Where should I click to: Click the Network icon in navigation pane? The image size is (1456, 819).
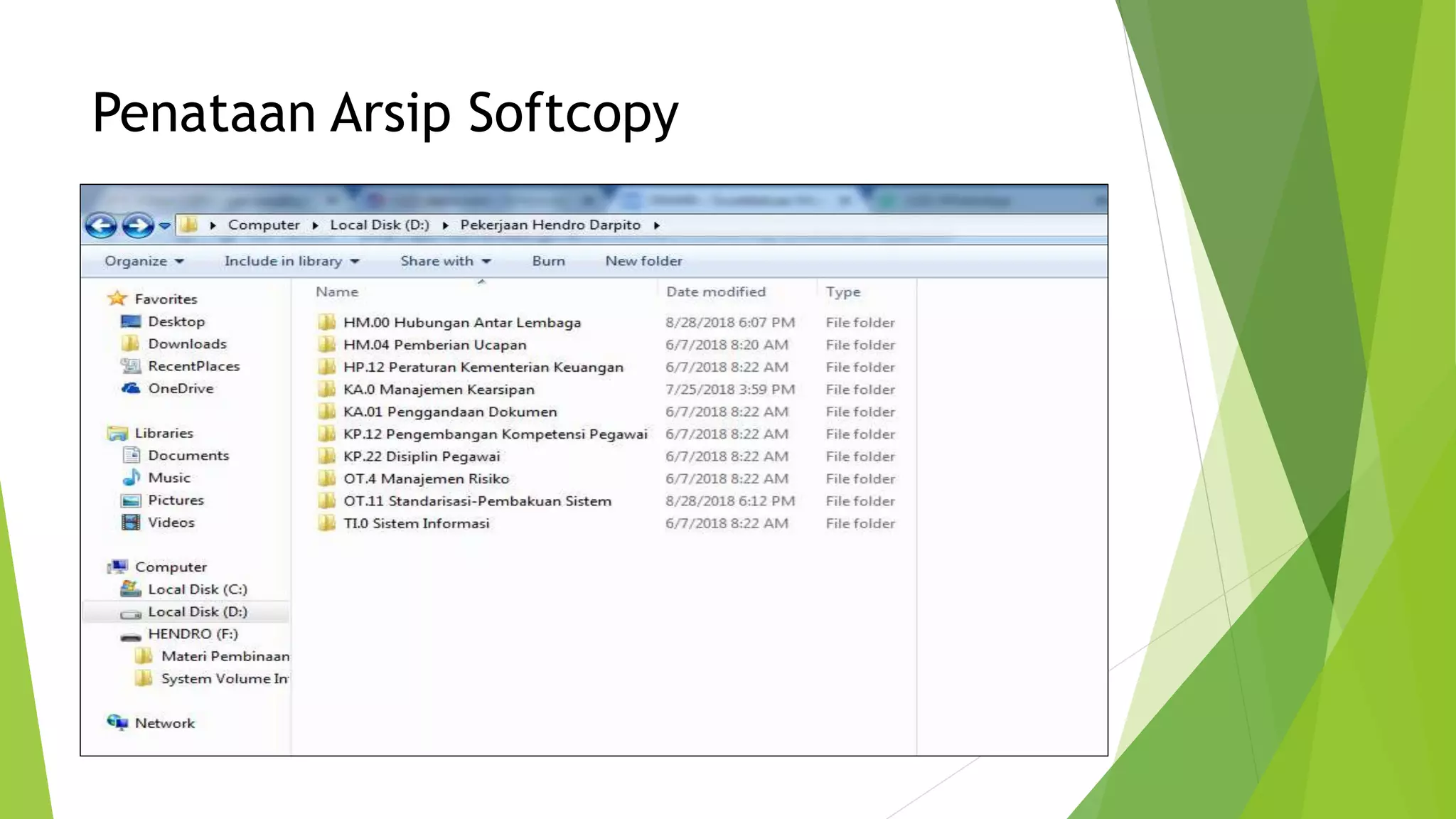pyautogui.click(x=117, y=723)
